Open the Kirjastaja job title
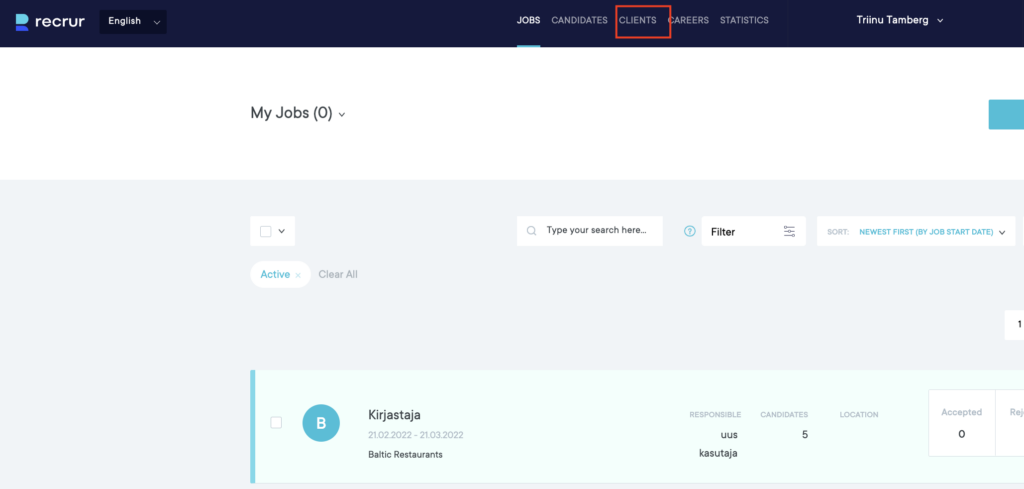 tap(394, 415)
